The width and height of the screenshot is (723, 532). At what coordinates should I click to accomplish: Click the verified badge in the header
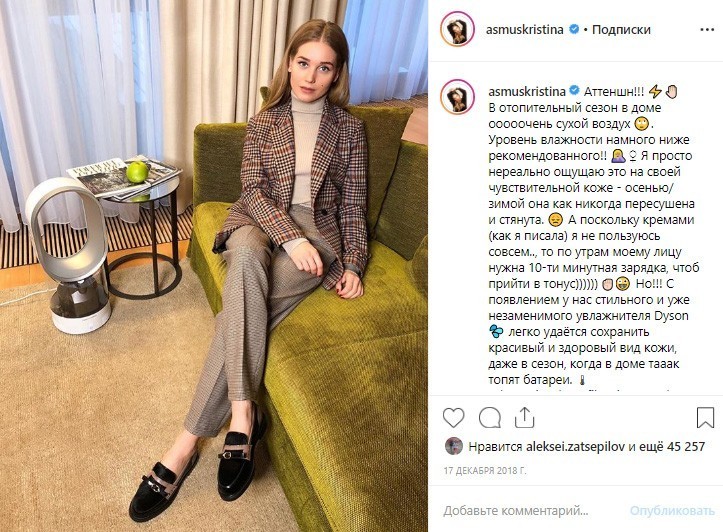(574, 30)
